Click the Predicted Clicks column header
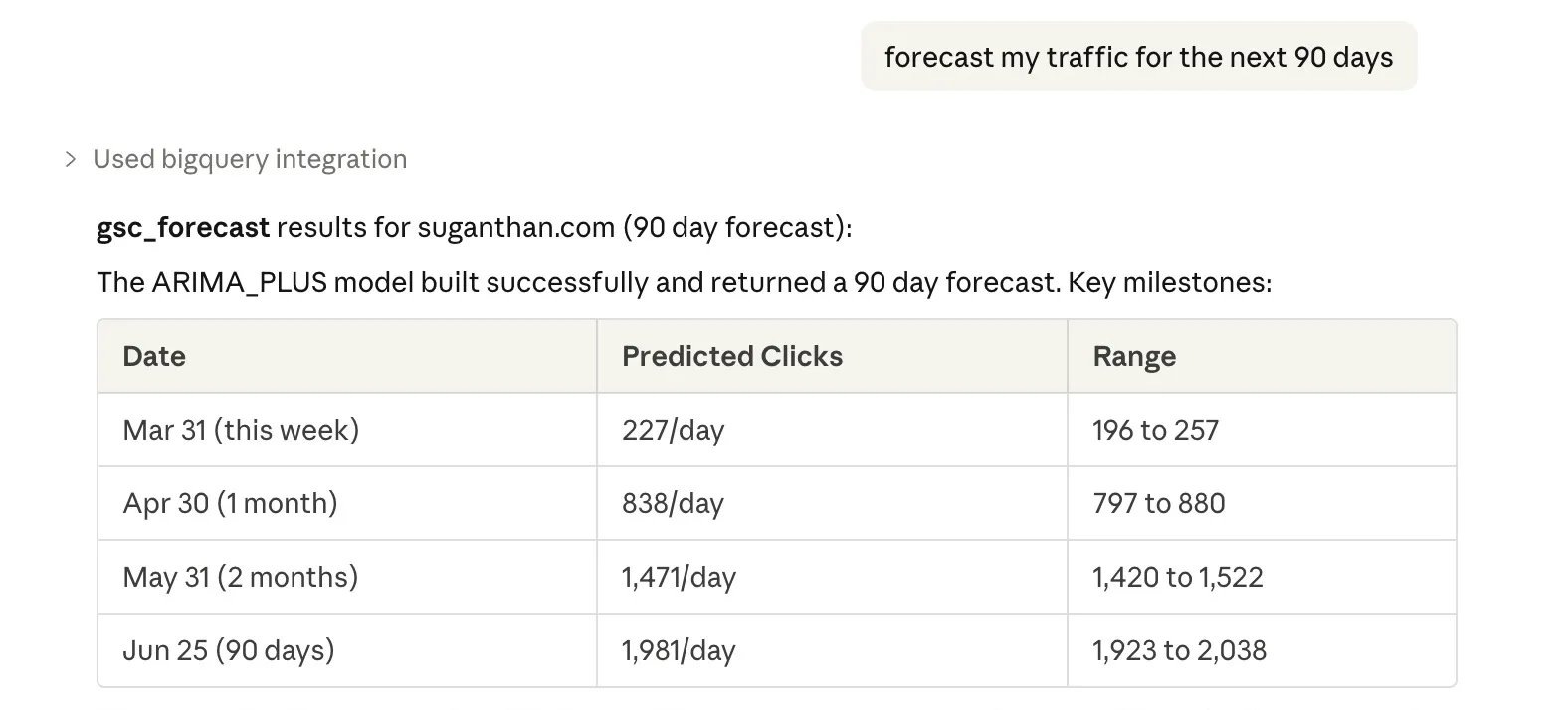 (x=731, y=356)
